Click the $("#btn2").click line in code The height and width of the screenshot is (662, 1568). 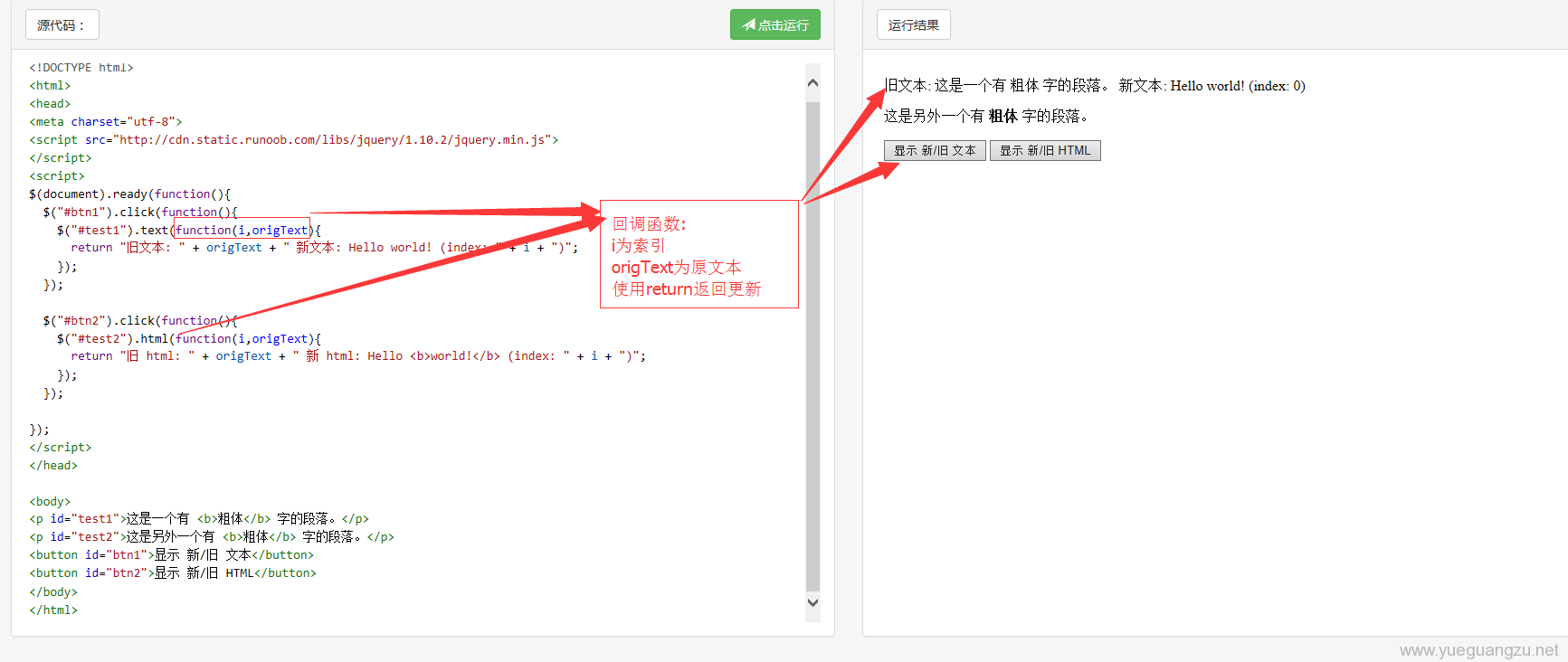coord(140,320)
